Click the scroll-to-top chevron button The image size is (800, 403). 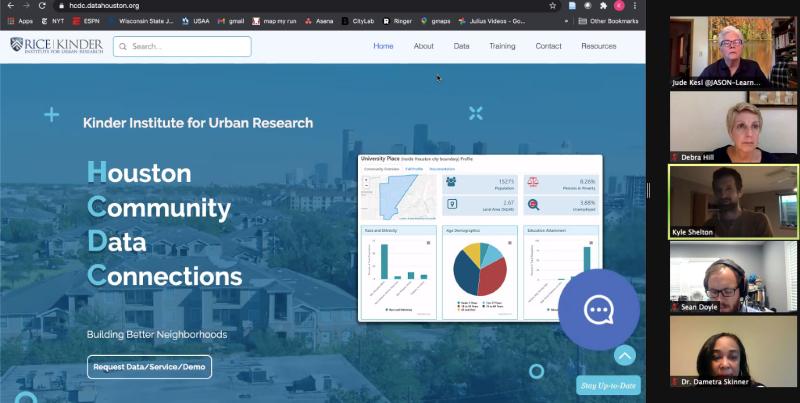coord(624,355)
